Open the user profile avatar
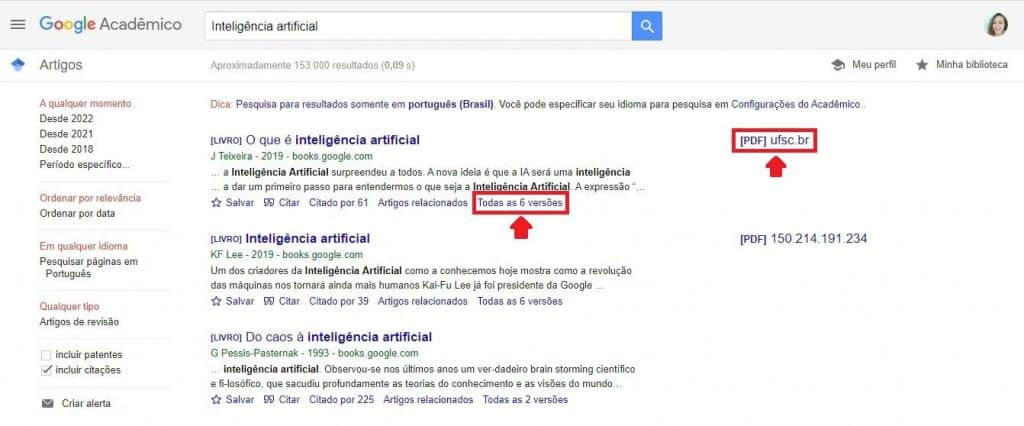 coord(996,25)
